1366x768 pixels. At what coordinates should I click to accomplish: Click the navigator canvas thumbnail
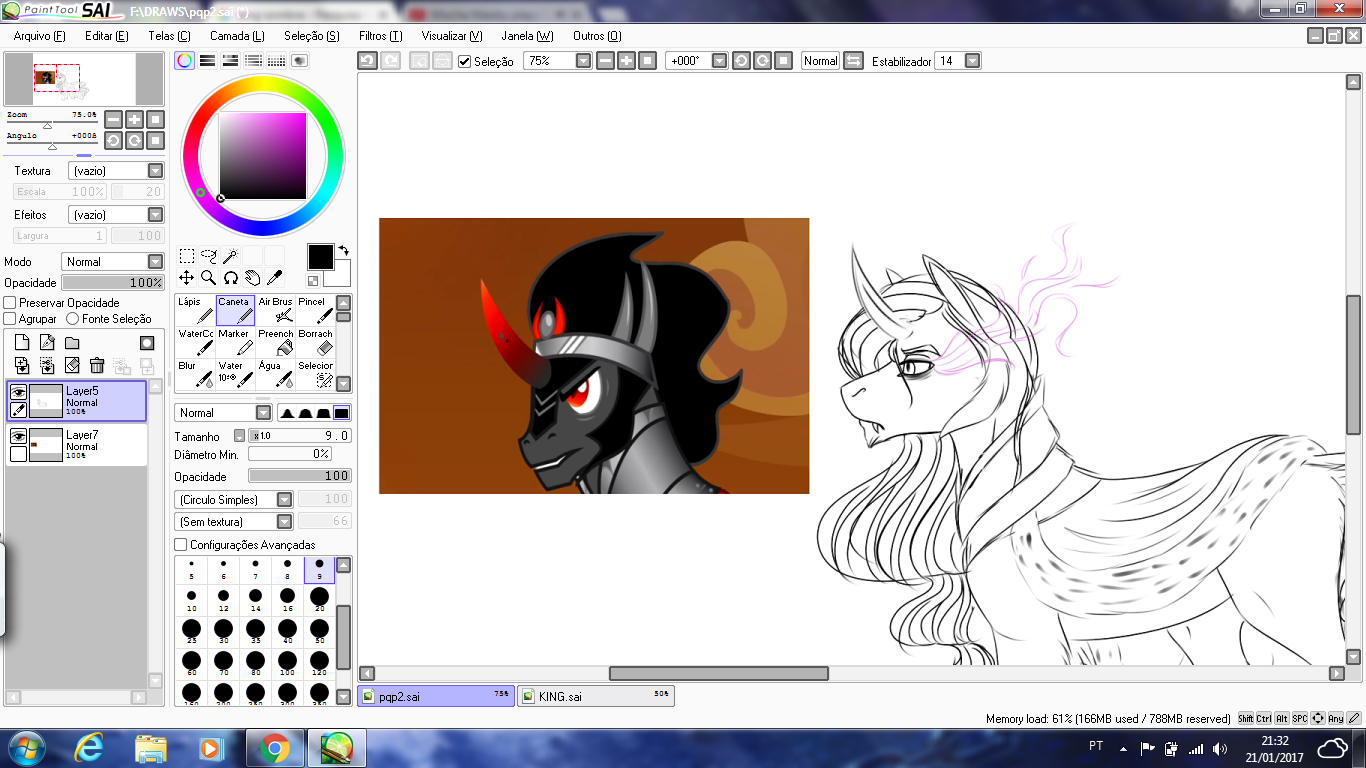[x=84, y=79]
